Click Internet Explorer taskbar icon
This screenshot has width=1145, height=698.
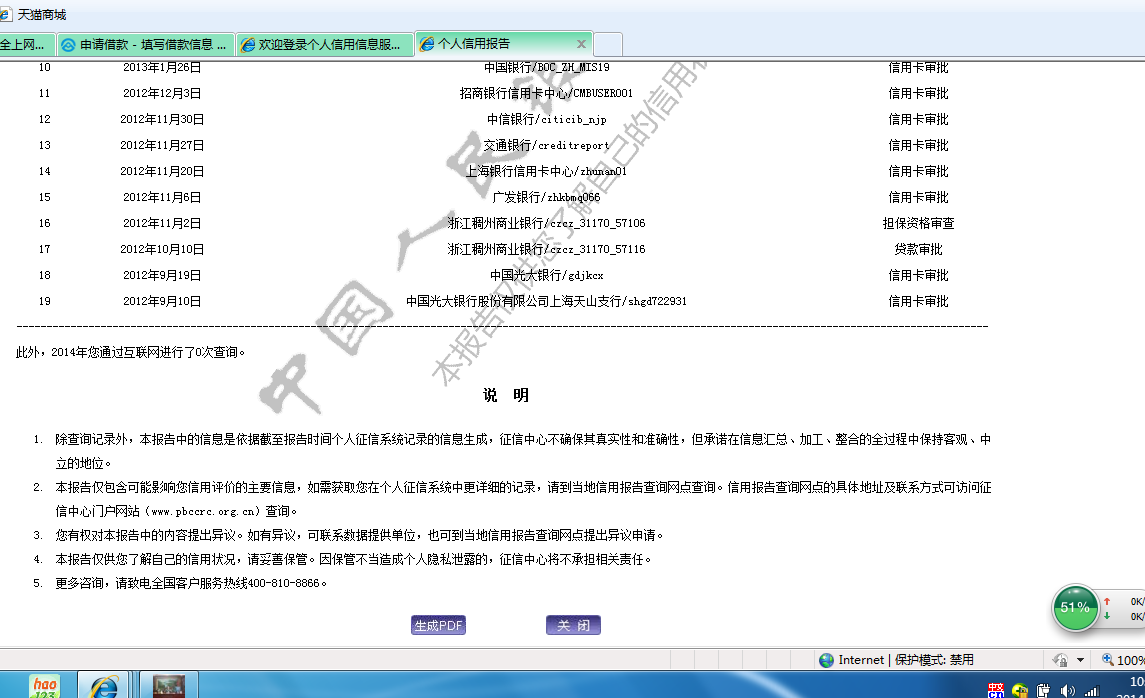click(104, 686)
